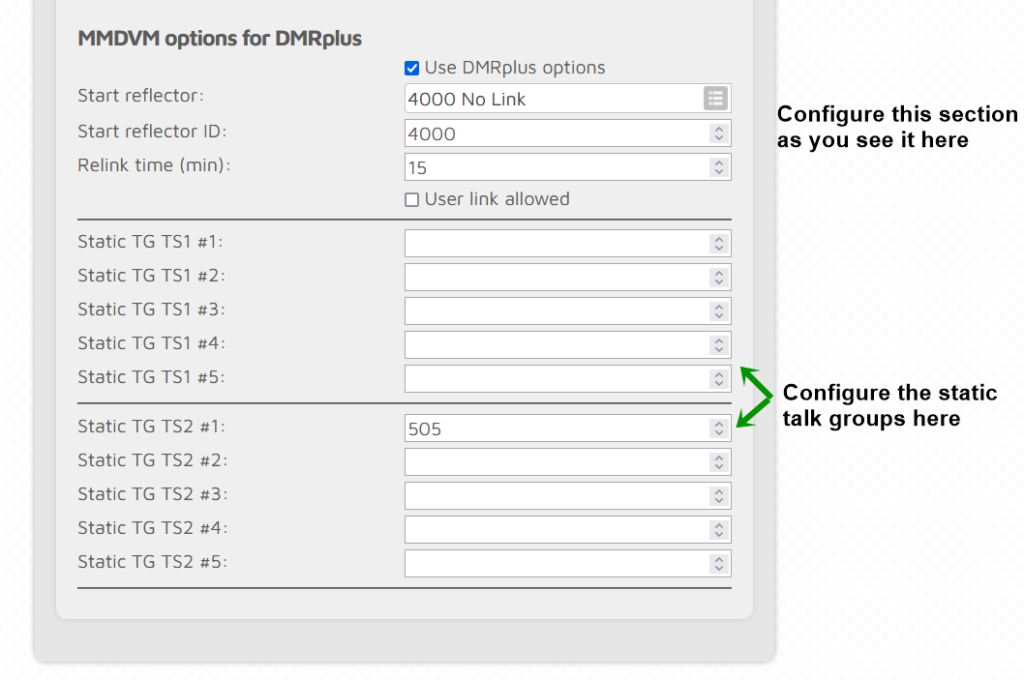
Task: Select the Start reflector ID field showing 4000
Action: pyautogui.click(x=550, y=133)
